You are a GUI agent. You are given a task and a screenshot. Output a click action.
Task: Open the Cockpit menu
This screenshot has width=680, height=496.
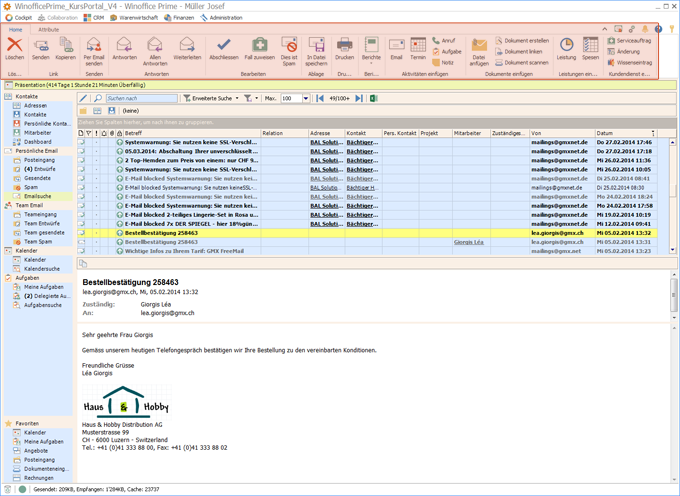point(19,18)
